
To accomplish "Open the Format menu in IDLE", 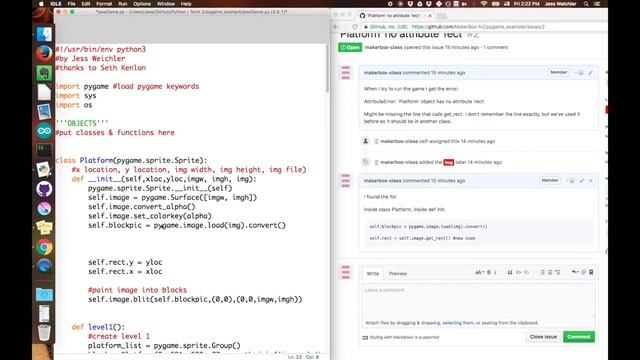I will 104,4.
